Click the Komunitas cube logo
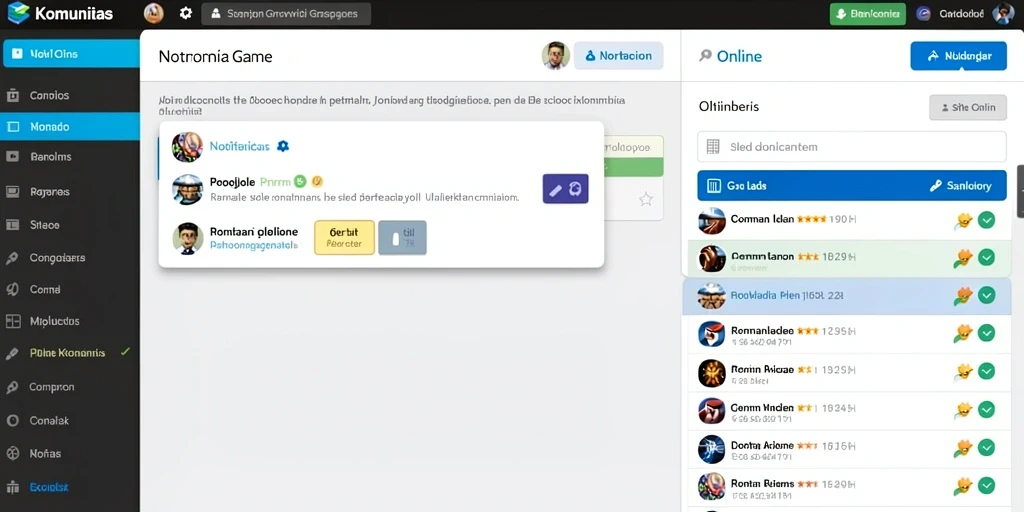 (x=18, y=13)
